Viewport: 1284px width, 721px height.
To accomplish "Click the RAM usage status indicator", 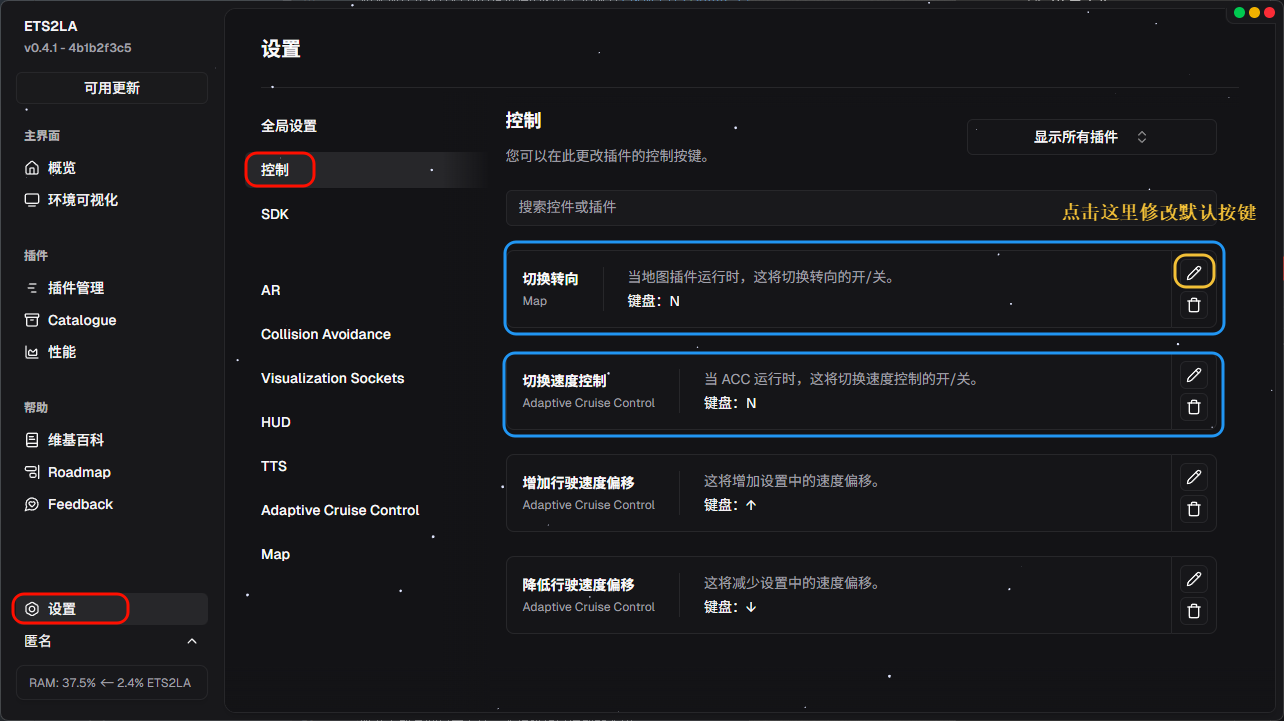I will (112, 682).
